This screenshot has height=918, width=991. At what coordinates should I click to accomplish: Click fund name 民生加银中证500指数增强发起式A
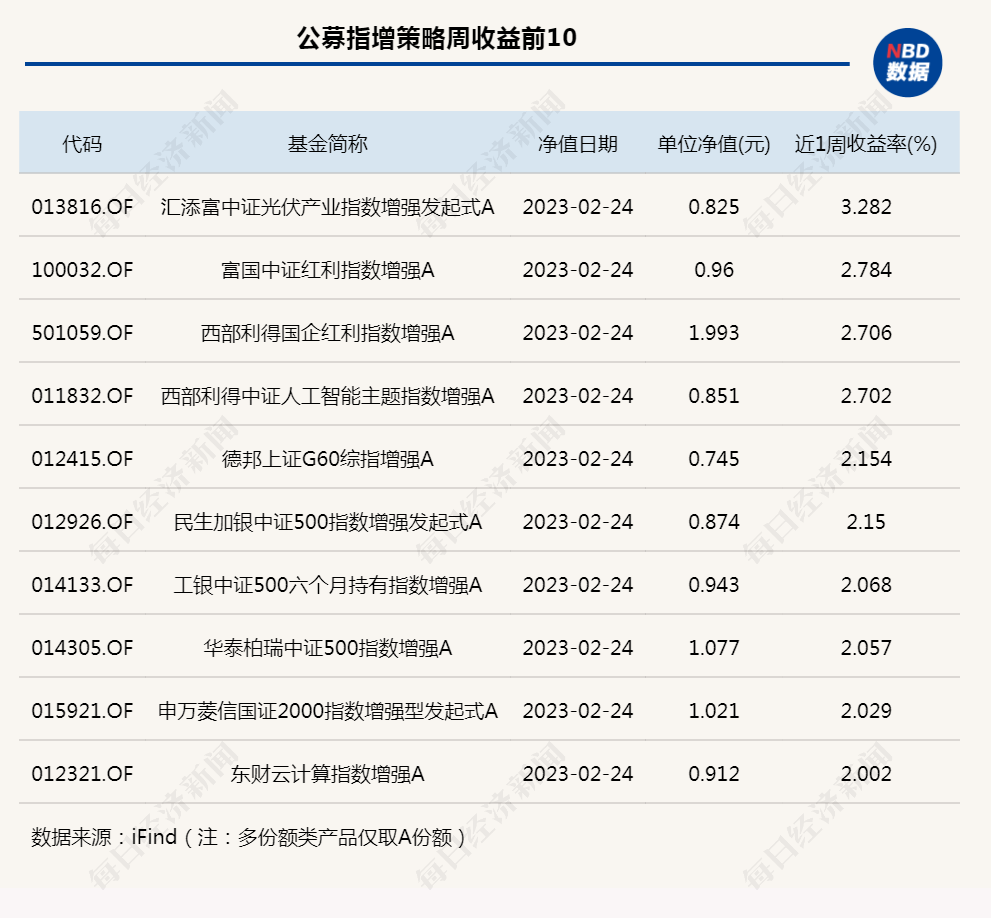(327, 522)
